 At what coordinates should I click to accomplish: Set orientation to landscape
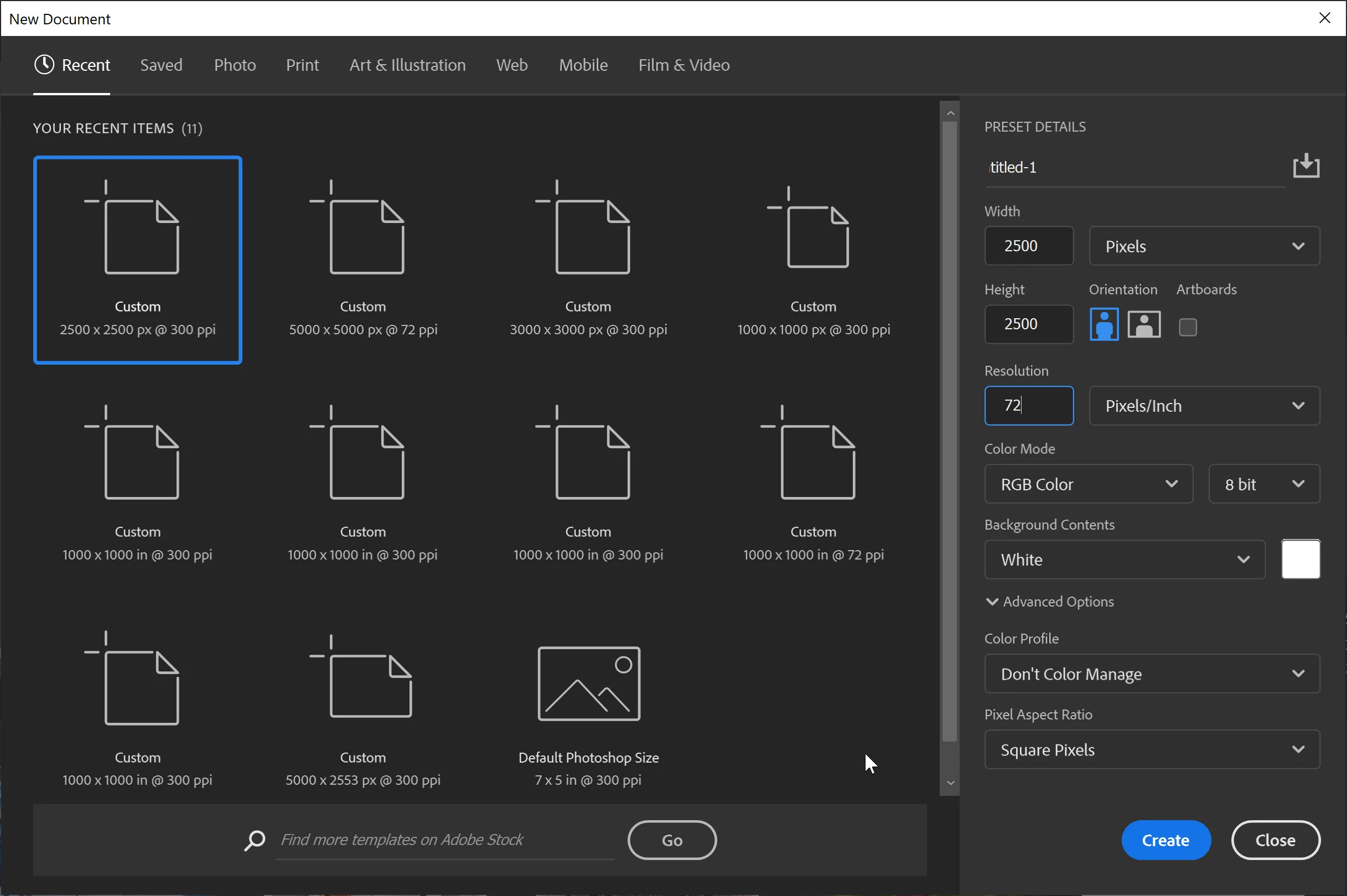pyautogui.click(x=1144, y=324)
